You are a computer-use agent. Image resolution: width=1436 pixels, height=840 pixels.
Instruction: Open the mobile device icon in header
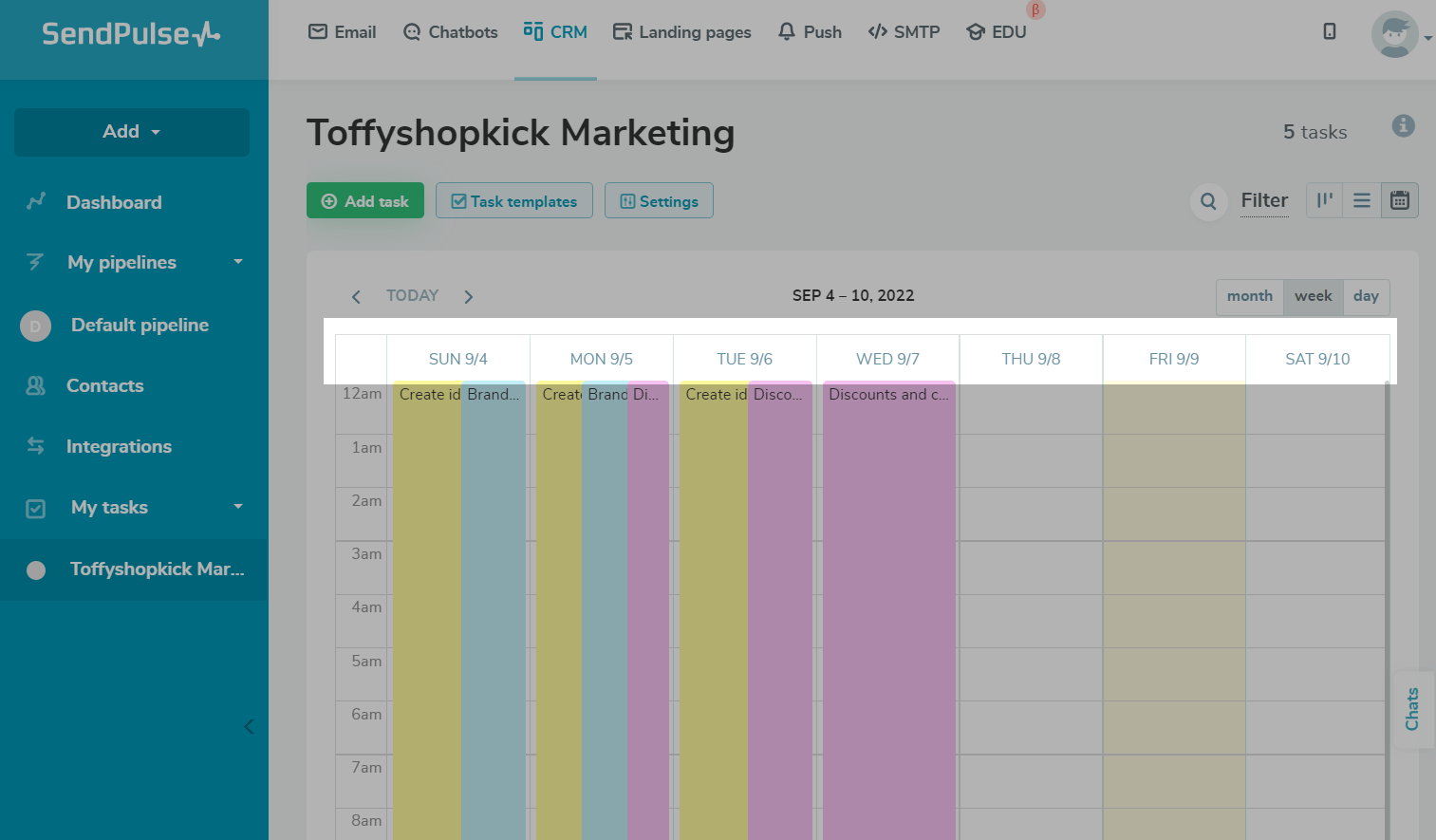tap(1330, 31)
